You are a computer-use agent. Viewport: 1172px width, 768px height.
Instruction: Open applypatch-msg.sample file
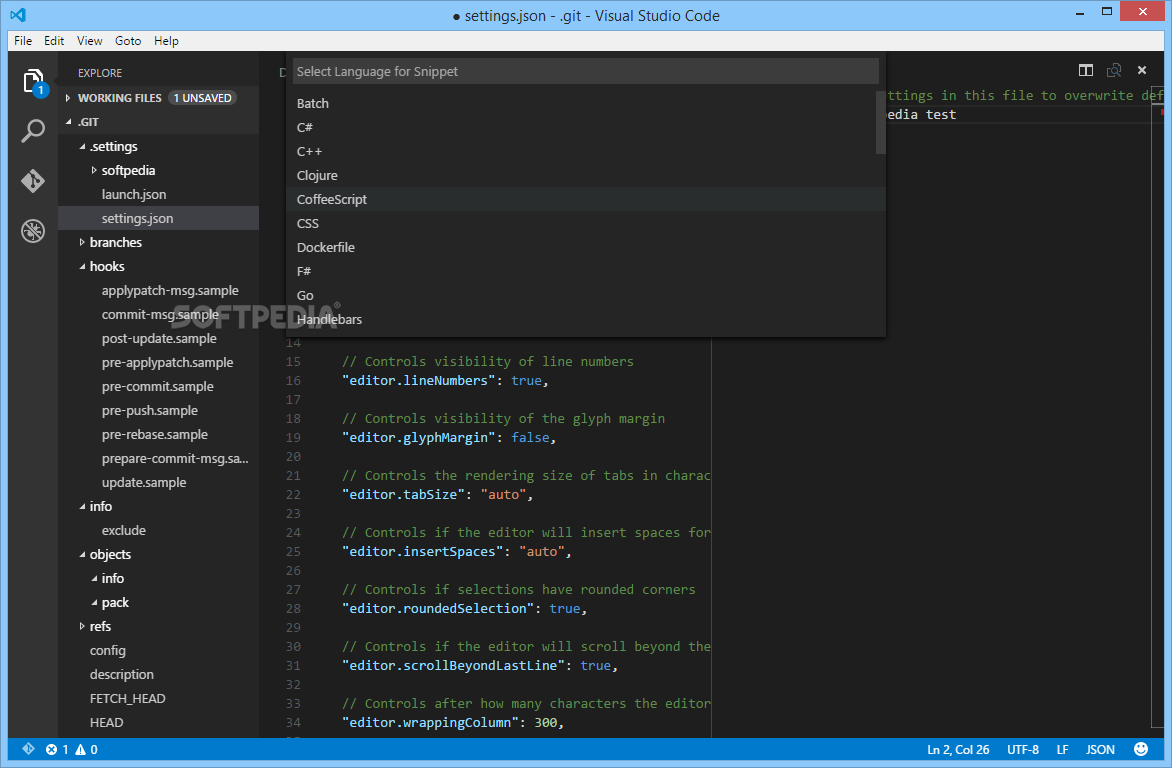click(x=158, y=290)
